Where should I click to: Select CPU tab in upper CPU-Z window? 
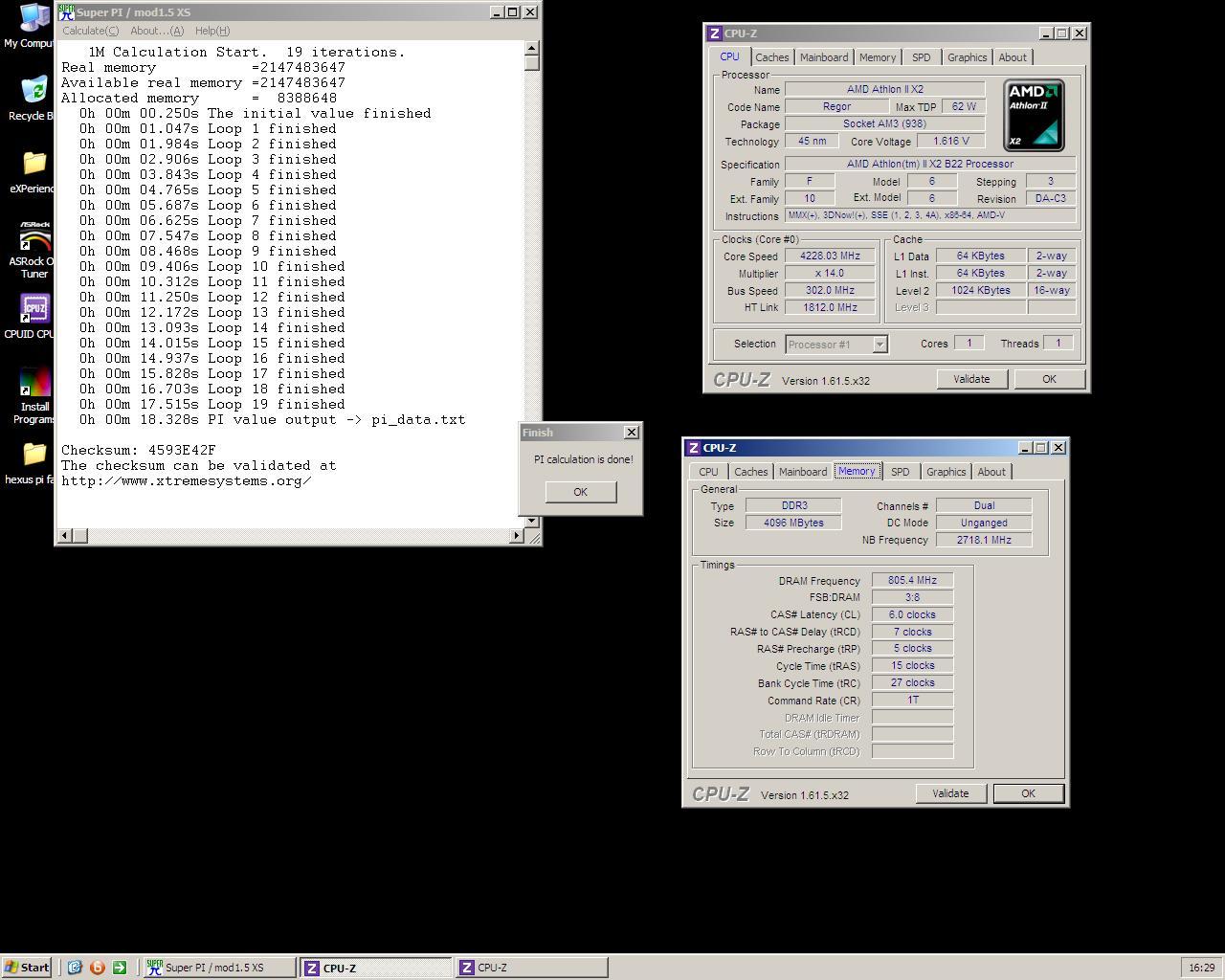(x=730, y=56)
